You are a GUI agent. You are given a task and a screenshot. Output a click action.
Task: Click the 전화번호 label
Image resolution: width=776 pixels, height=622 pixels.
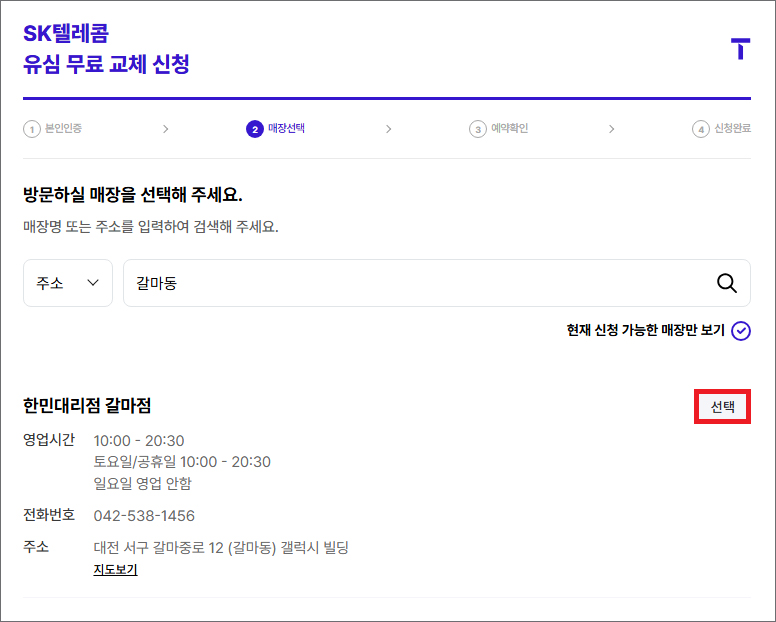tap(49, 515)
